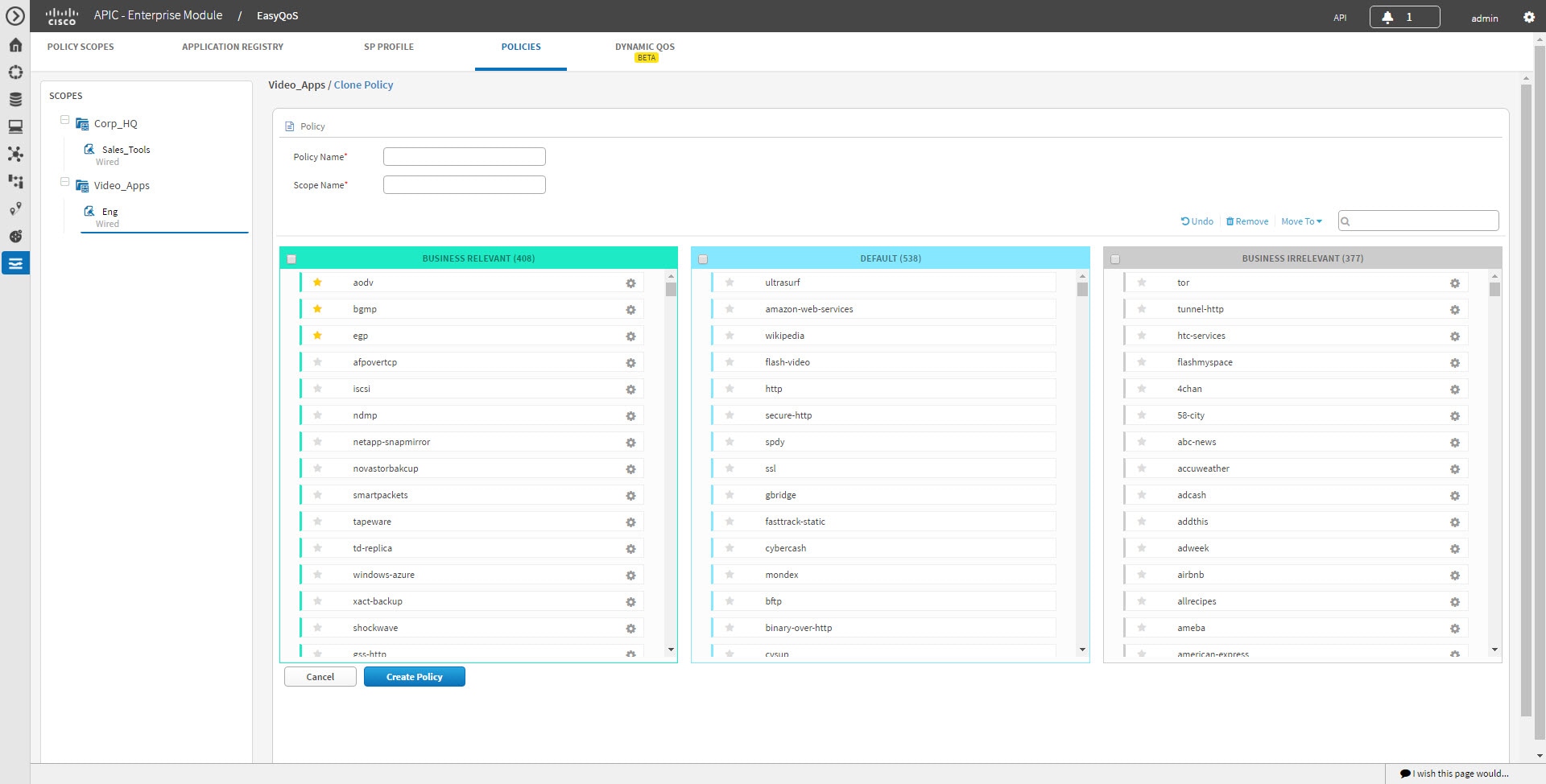This screenshot has height=784, width=1546.
Task: Click the gear icon for accuweather
Action: click(1454, 469)
